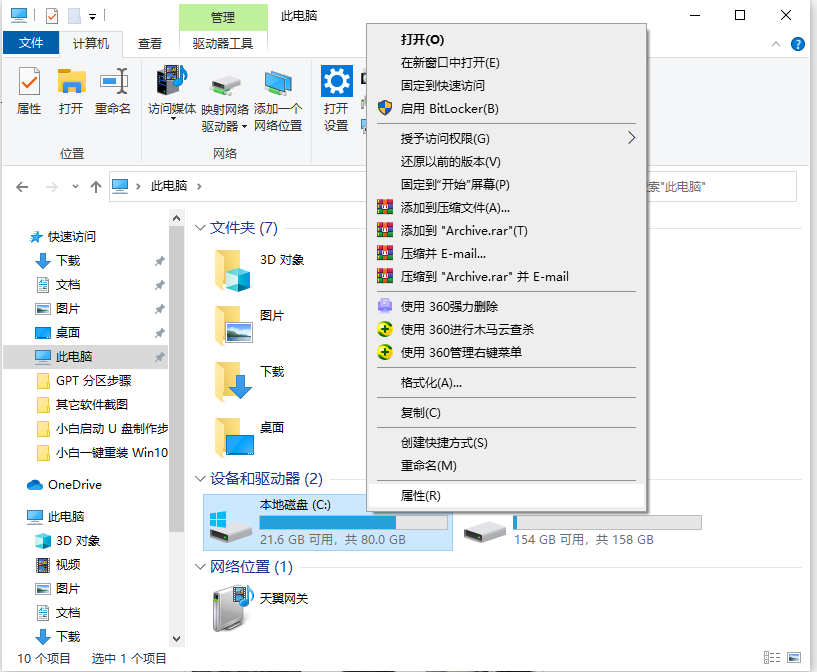817x672 pixels.
Task: Switch to details view on status bar
Action: 772,659
